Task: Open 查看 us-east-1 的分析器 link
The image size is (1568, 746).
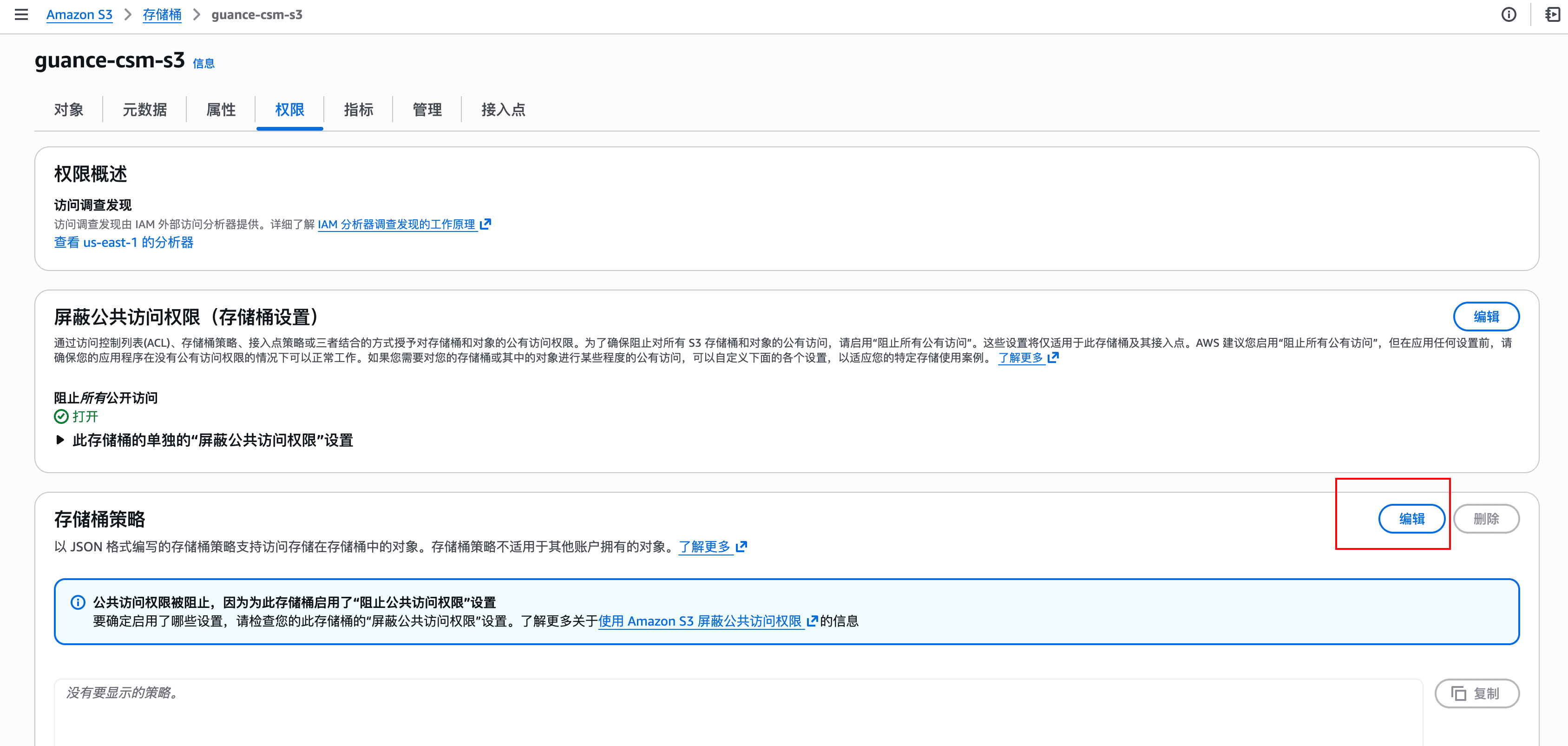Action: pos(124,242)
